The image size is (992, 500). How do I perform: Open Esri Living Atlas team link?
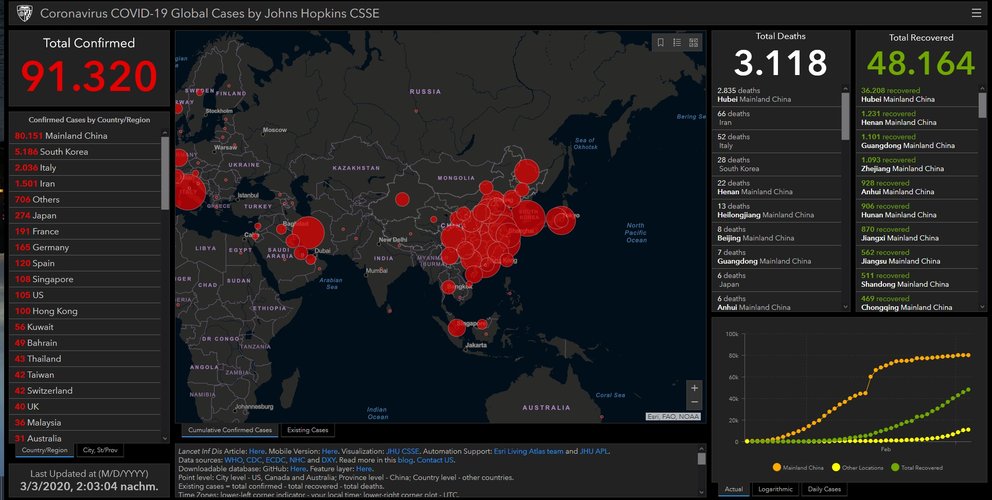[x=528, y=451]
